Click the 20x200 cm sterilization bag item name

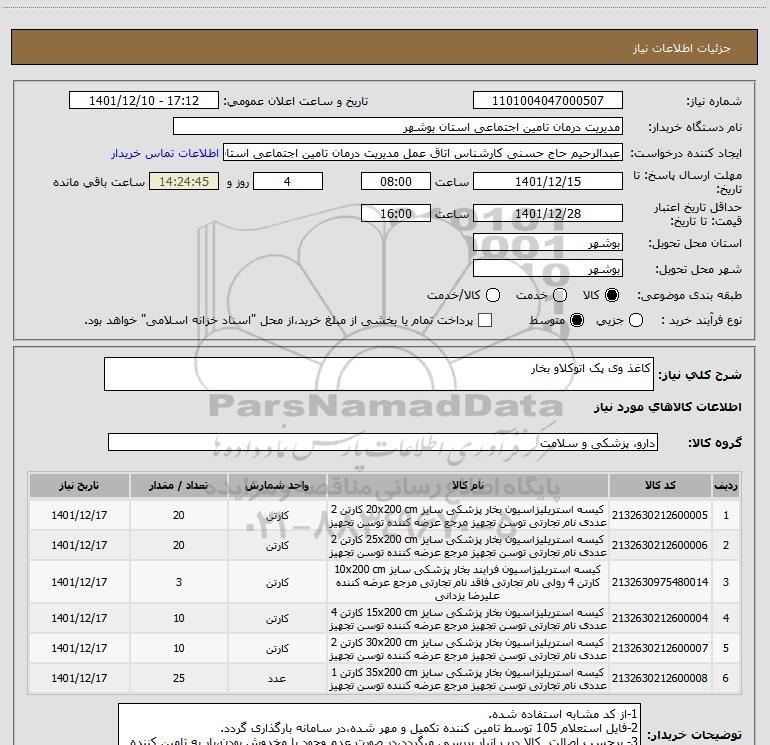click(468, 516)
